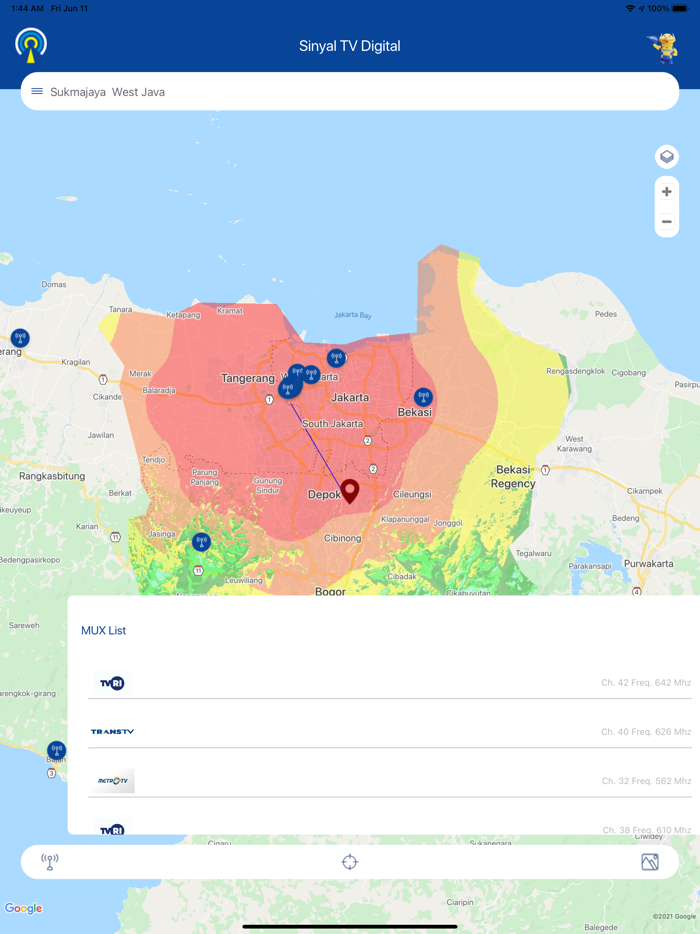The height and width of the screenshot is (934, 700).
Task: Click the Bekasi Regency label
Action: pos(513,477)
